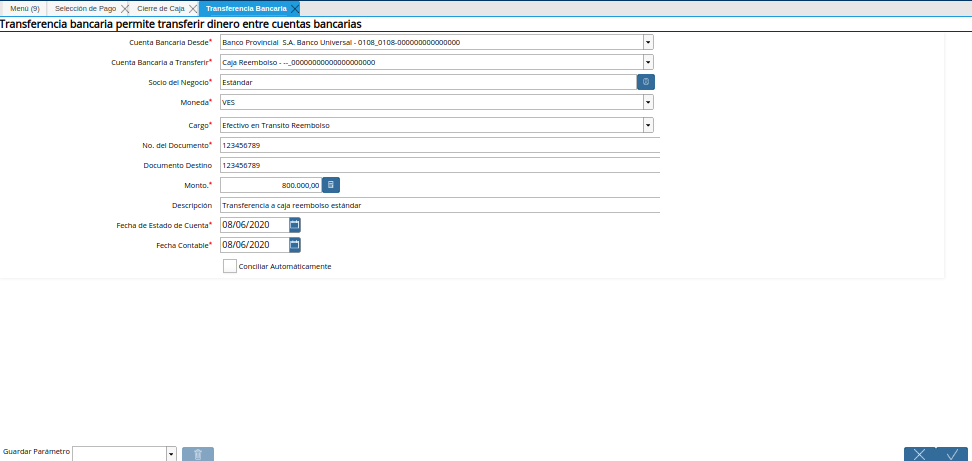Screen dimensions: 972x461
Task: Open the calculator icon next to Monto
Action: click(x=331, y=185)
